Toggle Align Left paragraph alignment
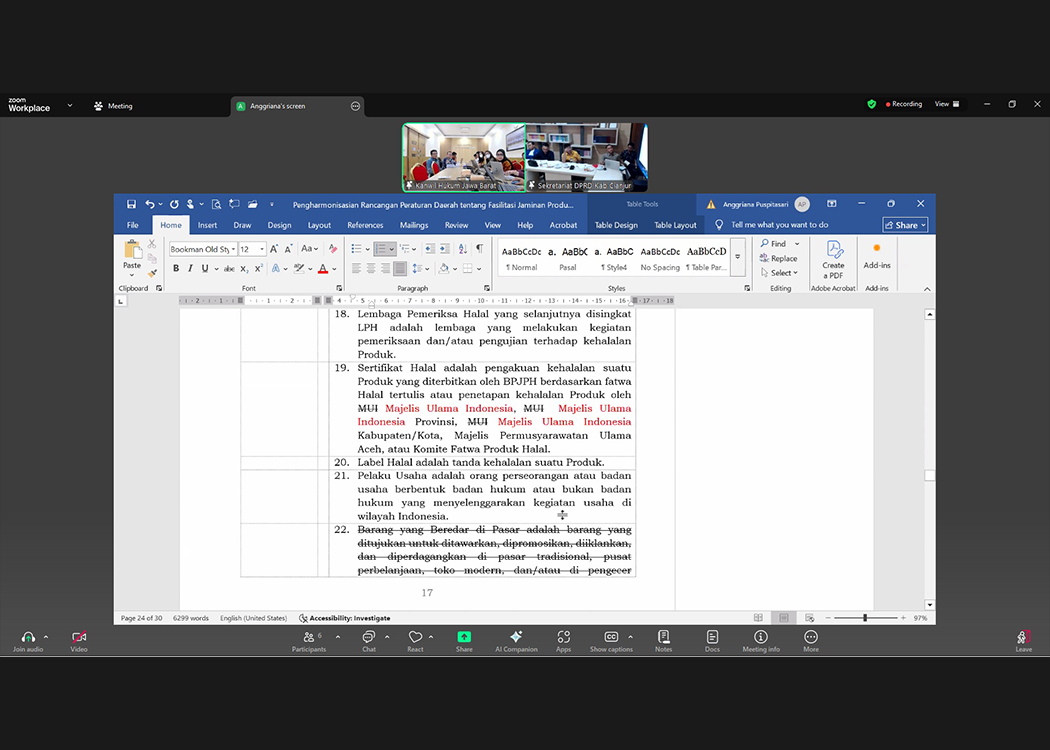The image size is (1050, 750). pyautogui.click(x=356, y=269)
